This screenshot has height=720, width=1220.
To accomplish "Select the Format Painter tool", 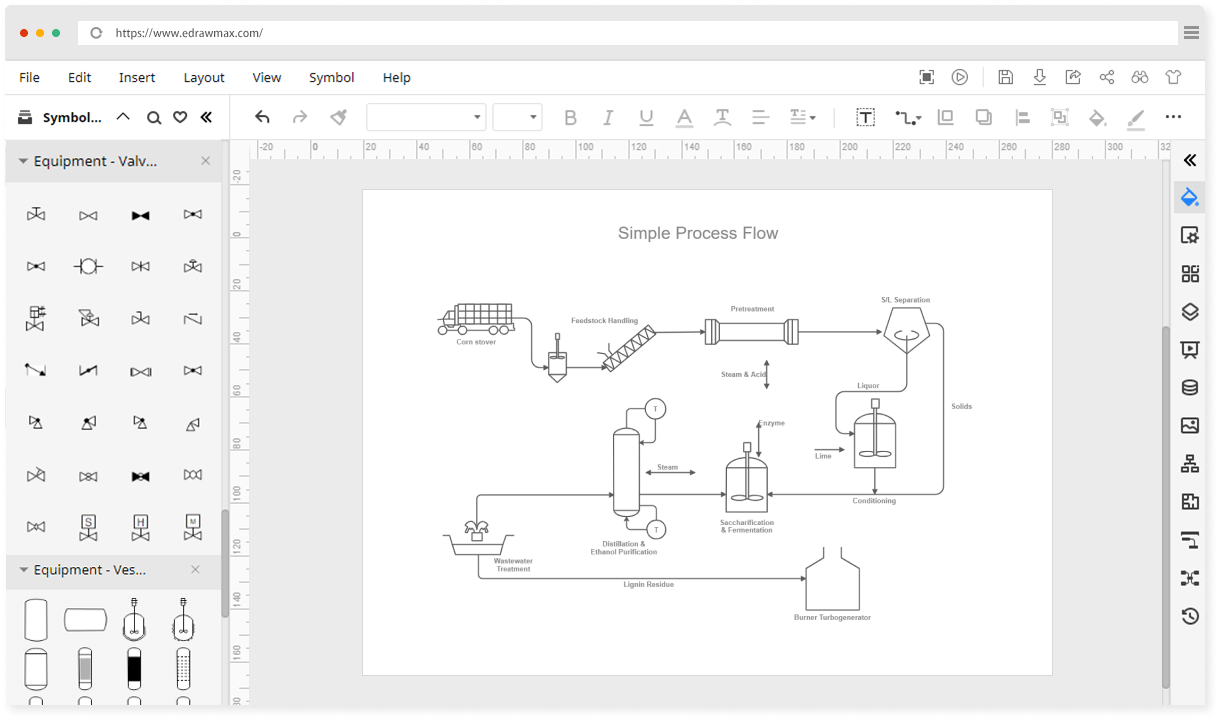I will click(x=339, y=117).
